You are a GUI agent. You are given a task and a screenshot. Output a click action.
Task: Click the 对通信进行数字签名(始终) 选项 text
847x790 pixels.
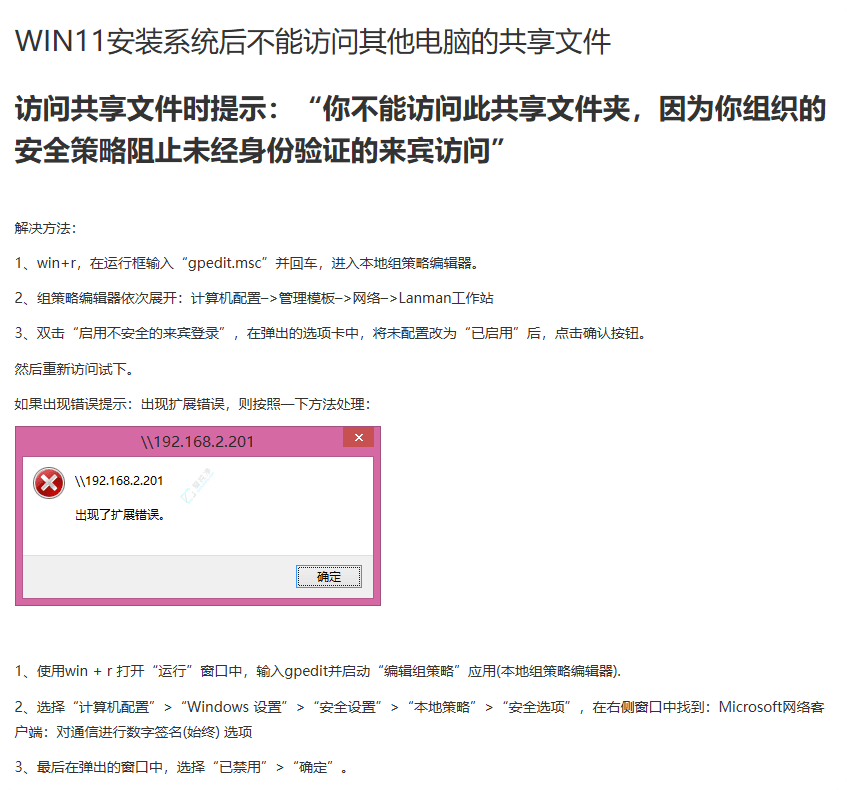[x=154, y=732]
